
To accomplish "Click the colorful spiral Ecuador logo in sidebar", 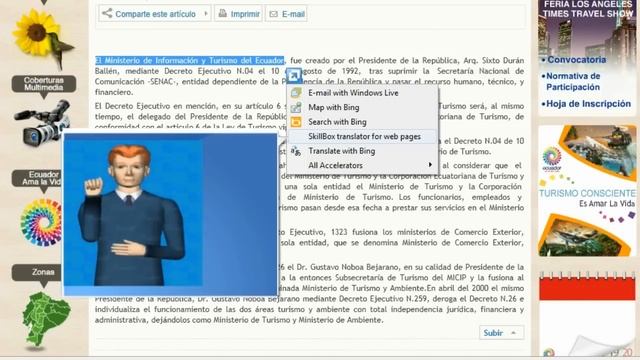I will 41,222.
